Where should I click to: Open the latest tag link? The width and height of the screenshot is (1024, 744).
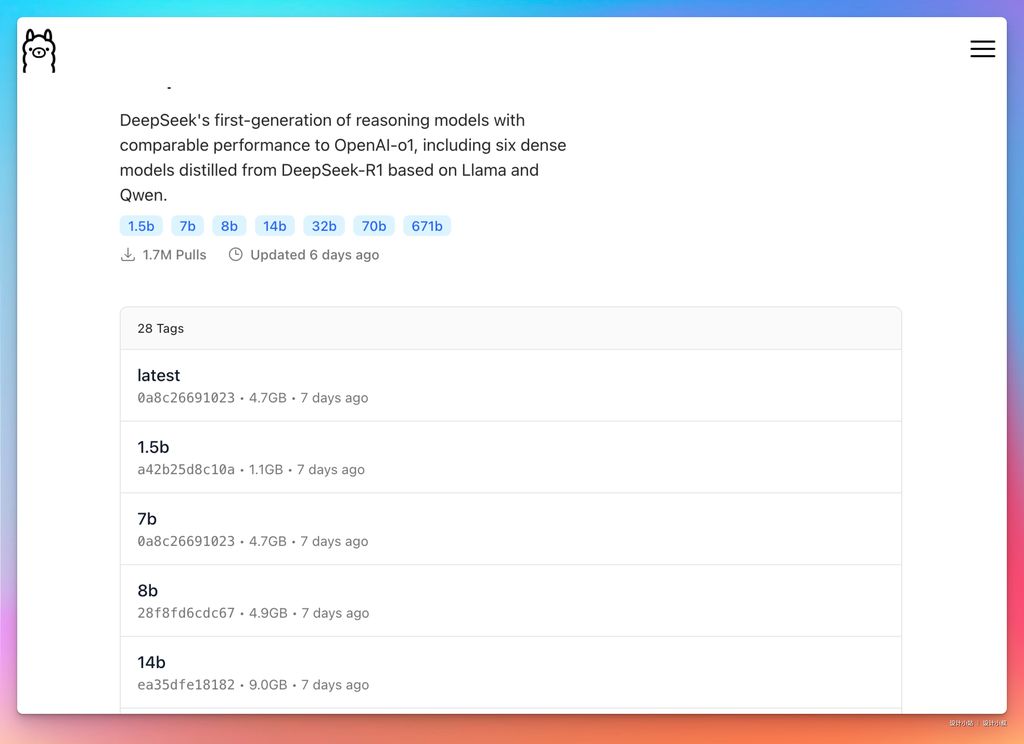pos(159,376)
